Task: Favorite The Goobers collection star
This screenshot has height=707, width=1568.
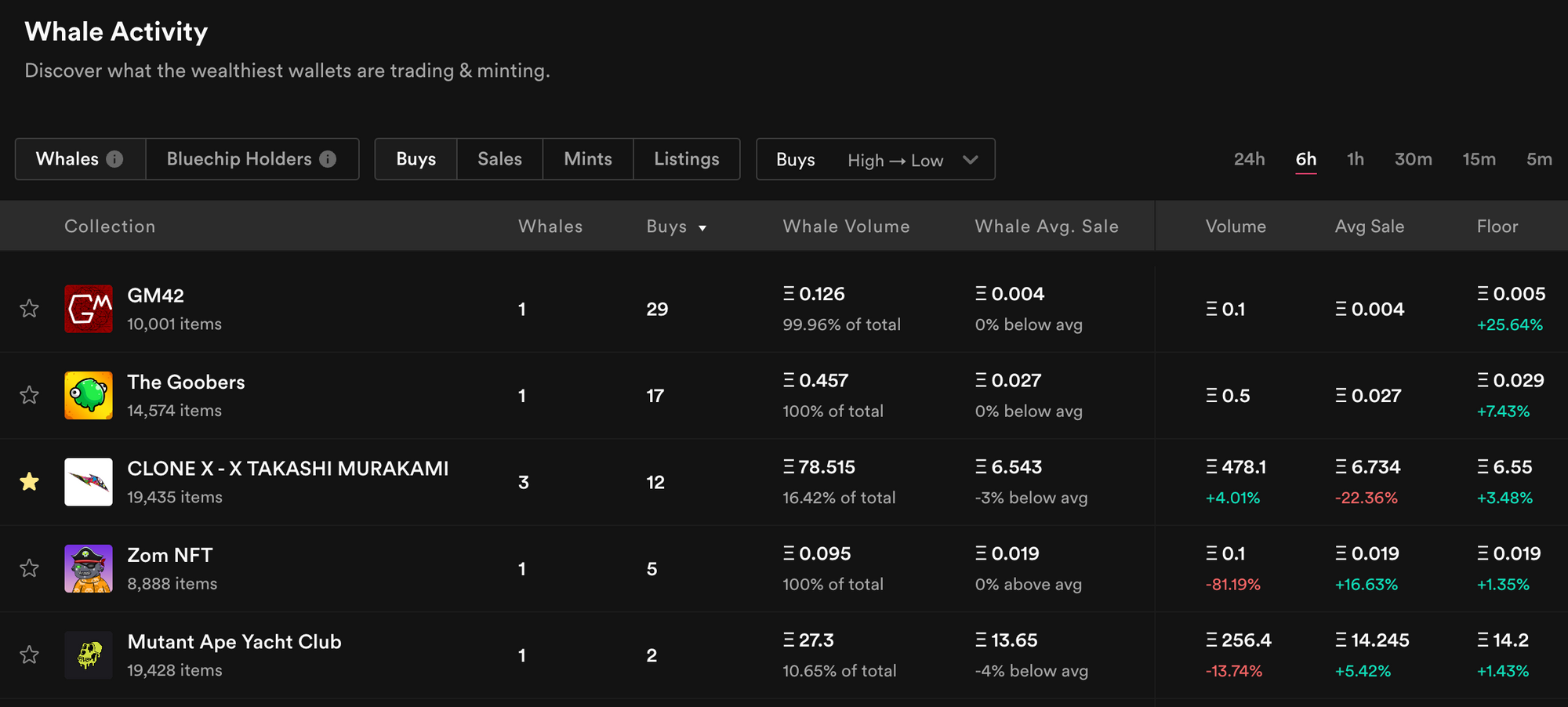Action: (29, 395)
